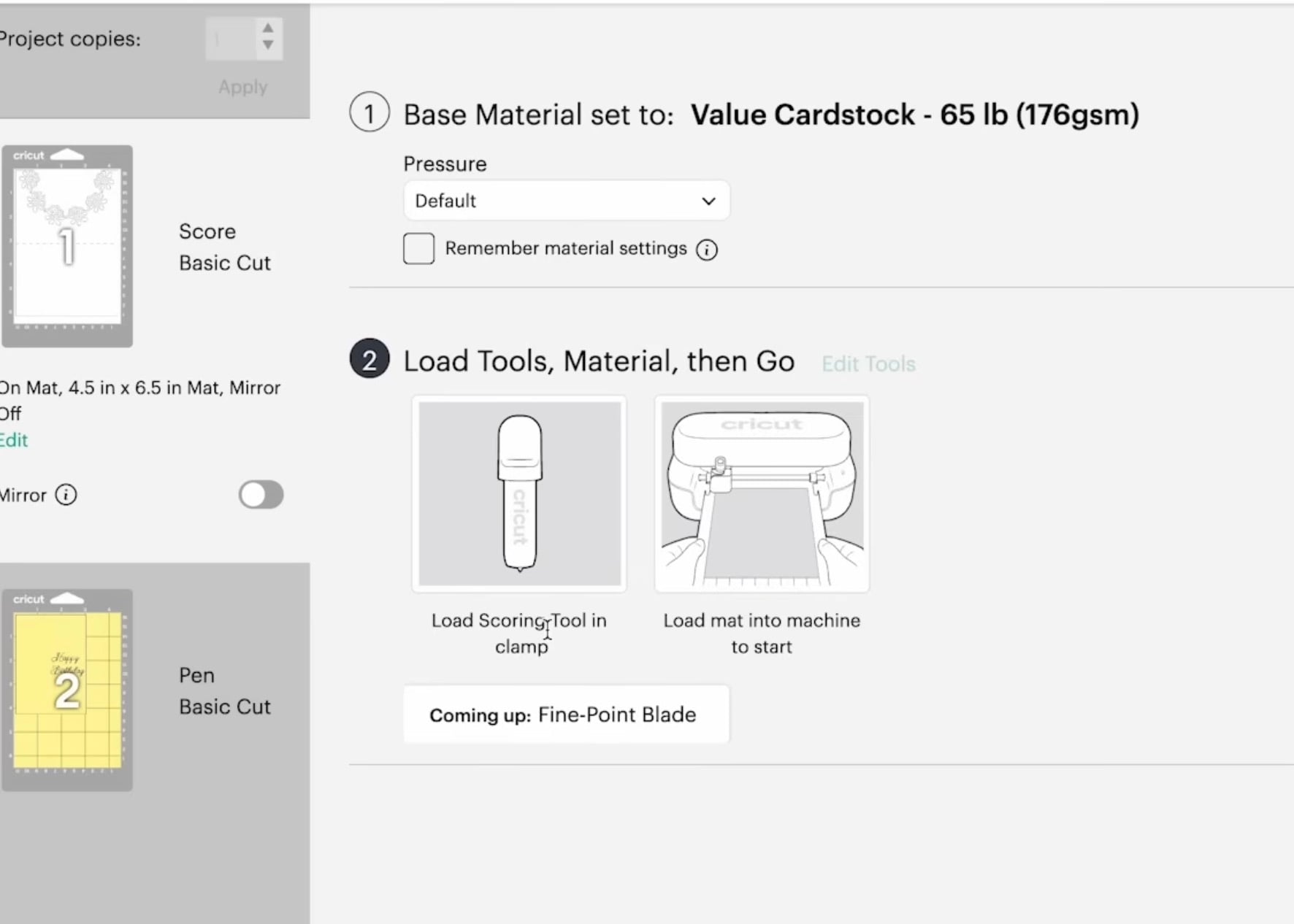The image size is (1294, 924).
Task: Check Remember material settings checkbox
Action: point(418,249)
